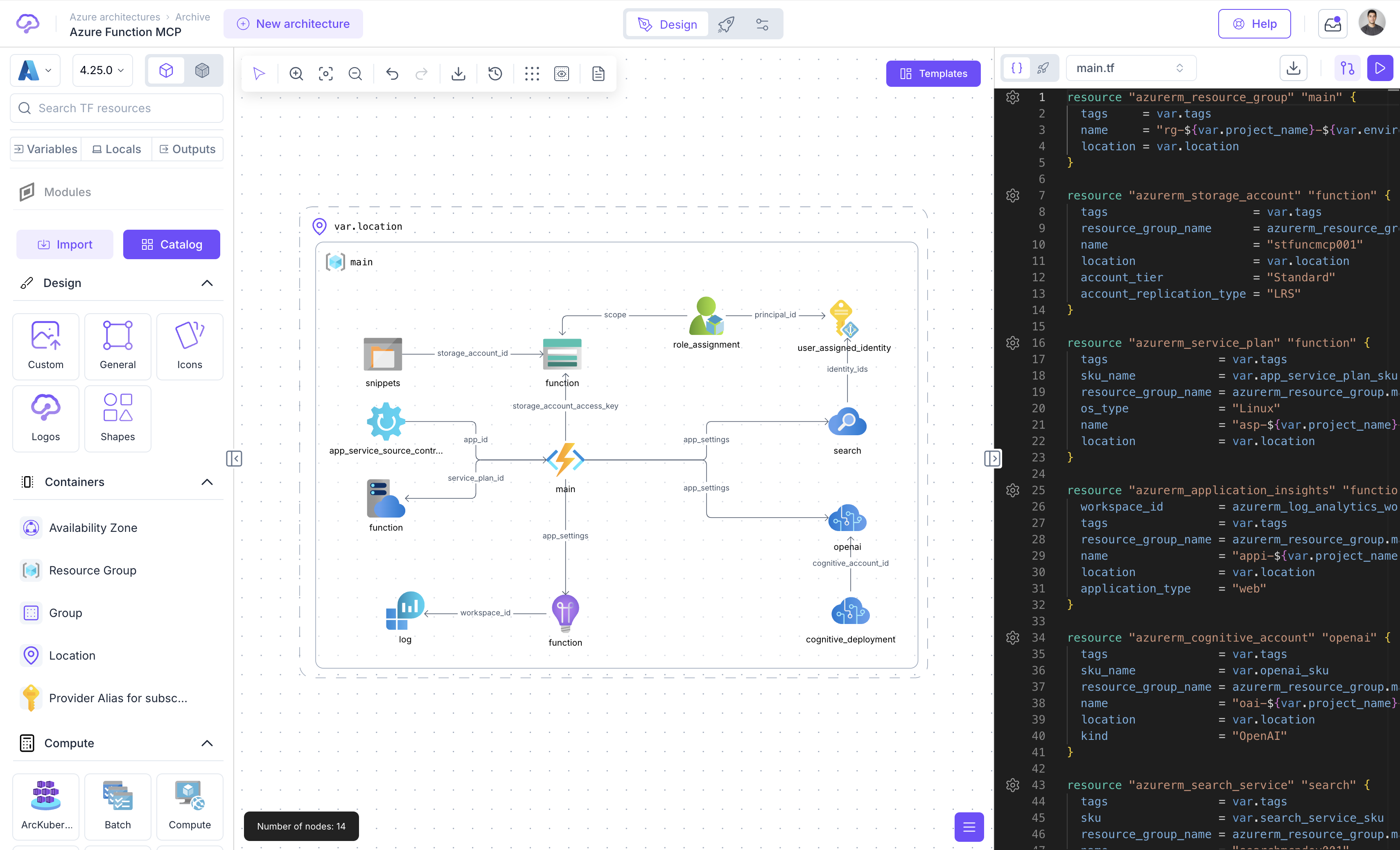Viewport: 1400px width, 850px height.
Task: Fit diagram to view icon
Action: pos(325,73)
